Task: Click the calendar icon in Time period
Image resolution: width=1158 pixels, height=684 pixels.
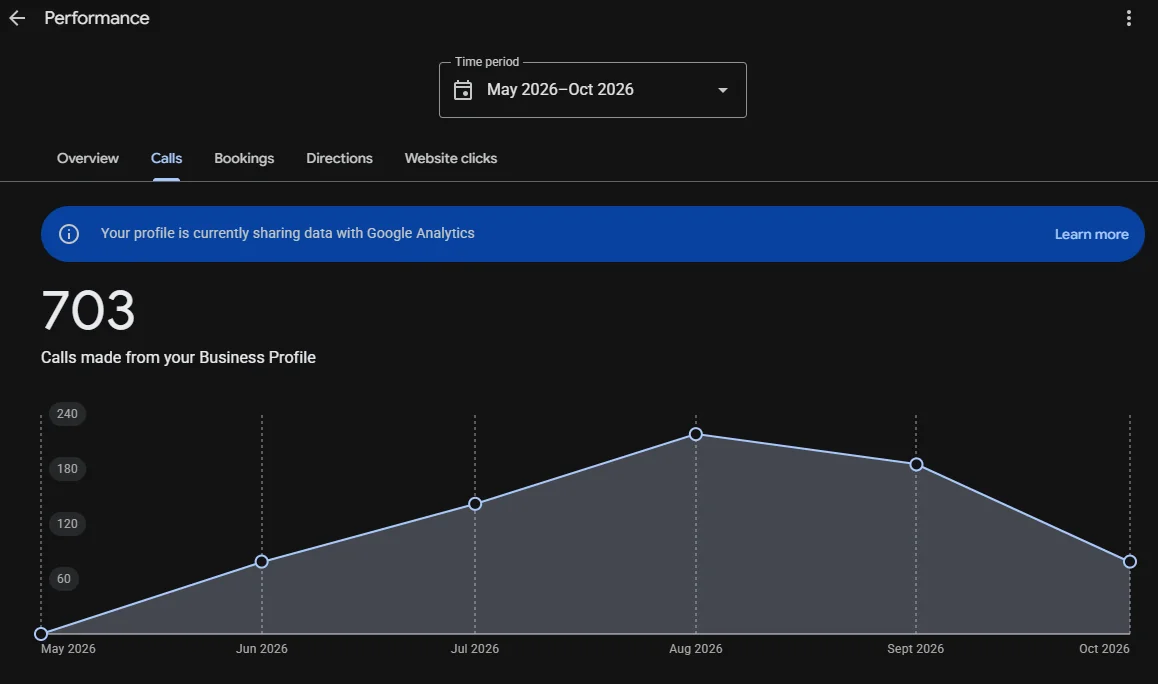Action: pyautogui.click(x=463, y=90)
